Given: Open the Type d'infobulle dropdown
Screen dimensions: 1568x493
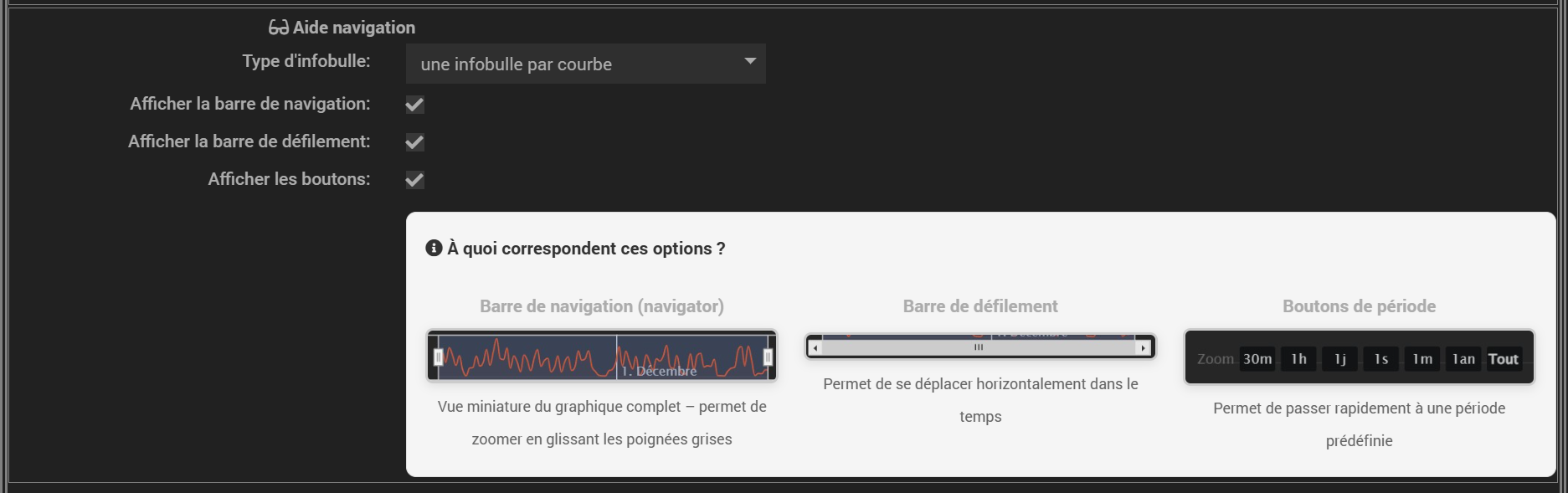Looking at the screenshot, I should [x=584, y=64].
